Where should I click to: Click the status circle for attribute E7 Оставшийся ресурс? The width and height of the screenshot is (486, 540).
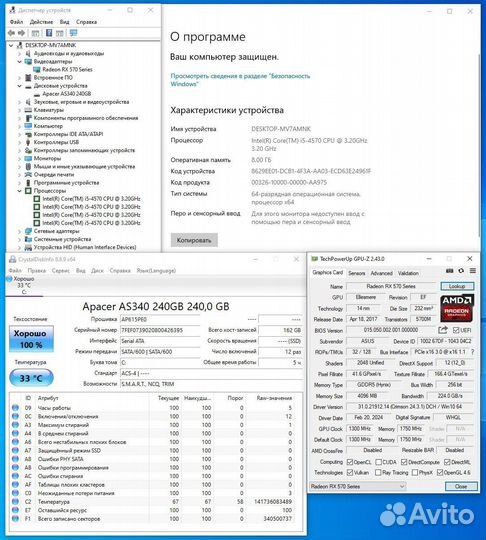click(15, 510)
